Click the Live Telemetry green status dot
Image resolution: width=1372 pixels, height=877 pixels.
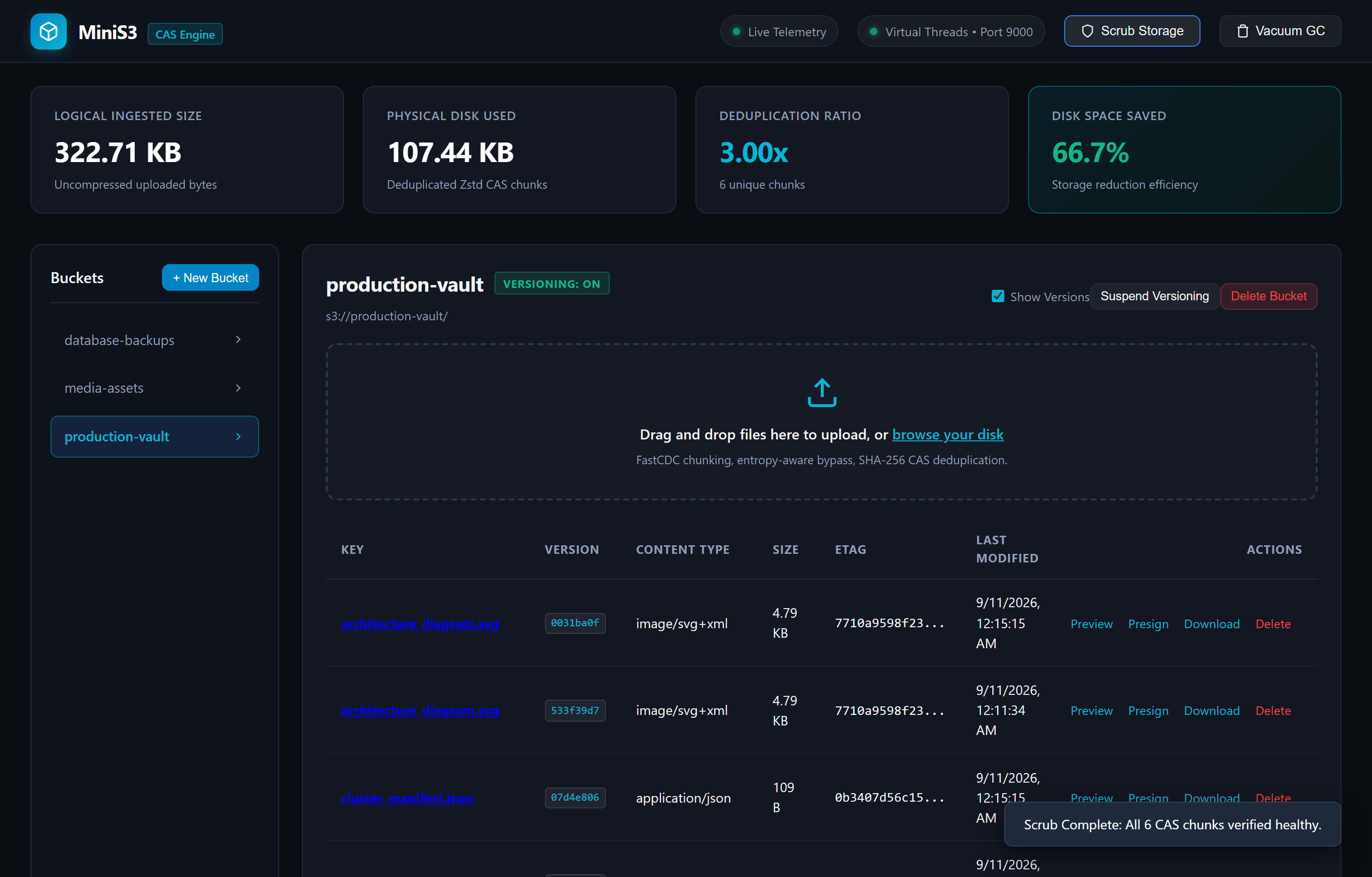click(x=736, y=31)
